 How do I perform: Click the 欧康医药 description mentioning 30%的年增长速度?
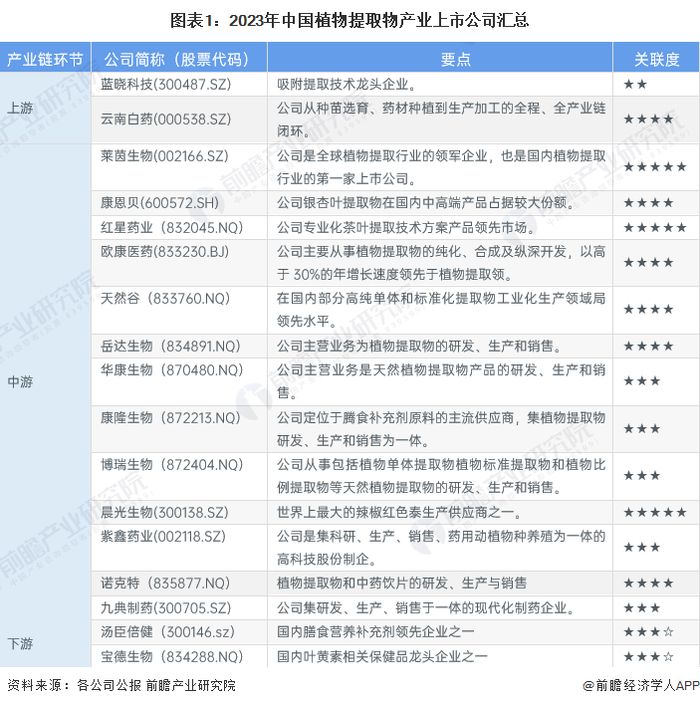[x=441, y=262]
